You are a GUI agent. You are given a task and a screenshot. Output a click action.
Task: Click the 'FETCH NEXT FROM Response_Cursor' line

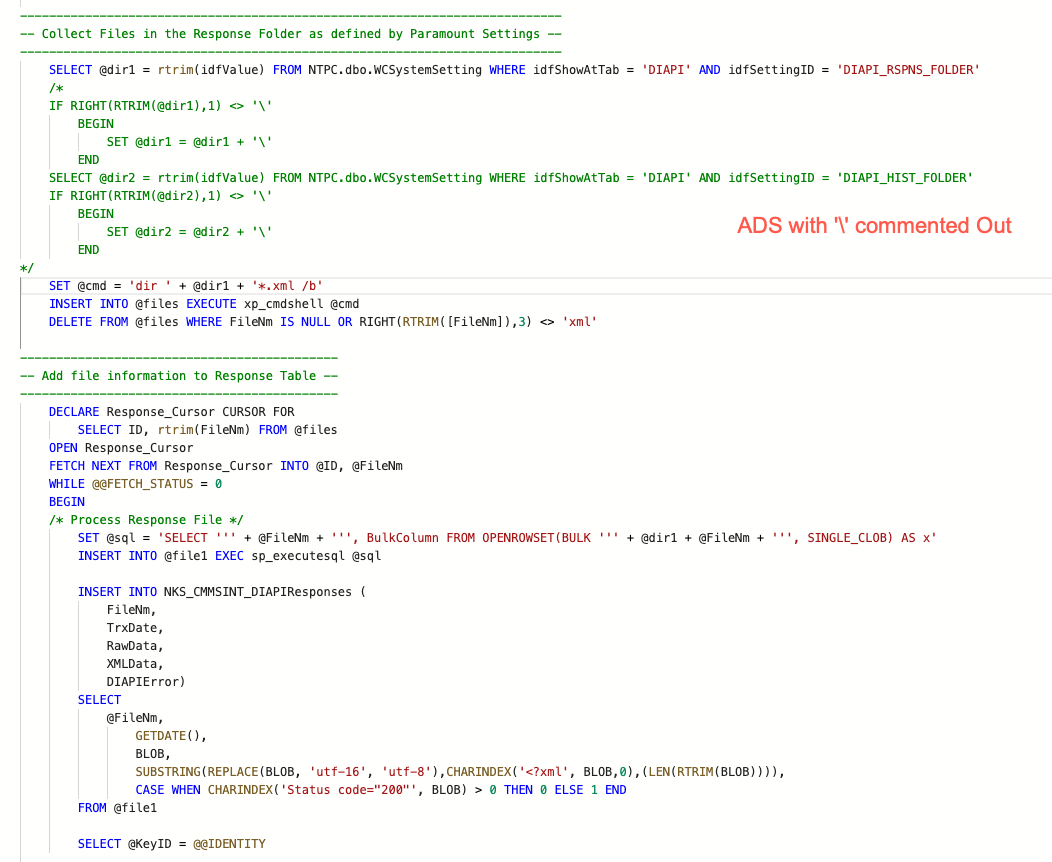[x=225, y=466]
